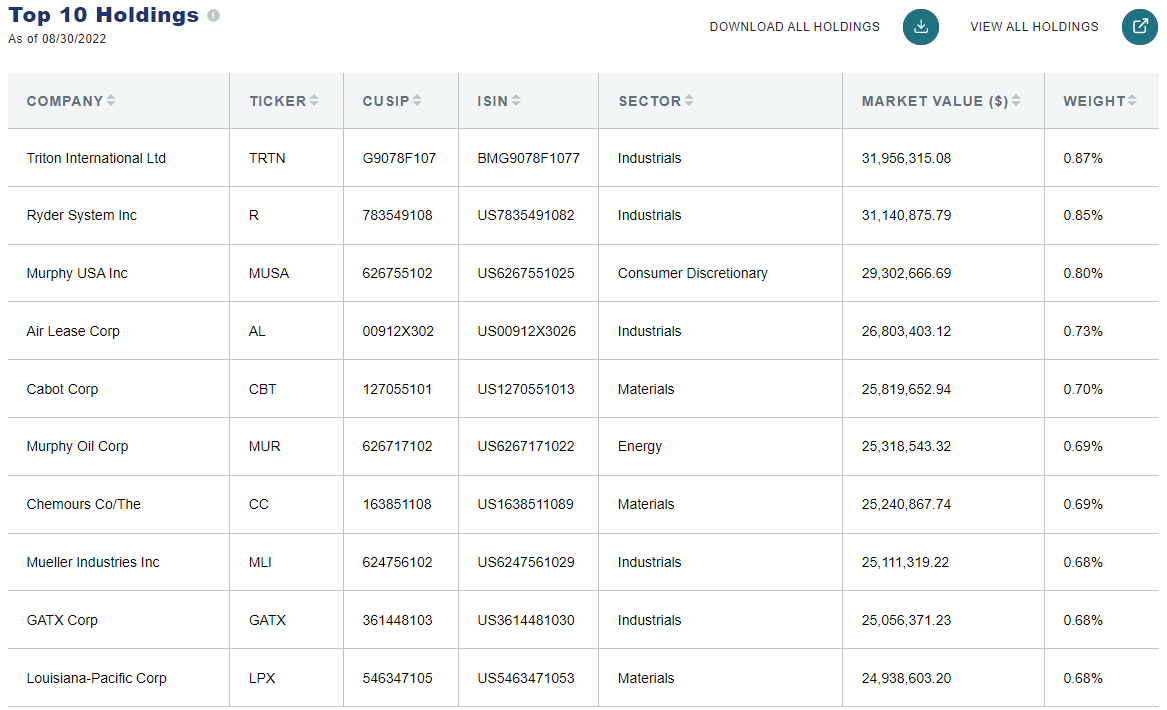Click the MARKET VALUE ($) header label
The width and height of the screenshot is (1167, 710).
tap(935, 101)
